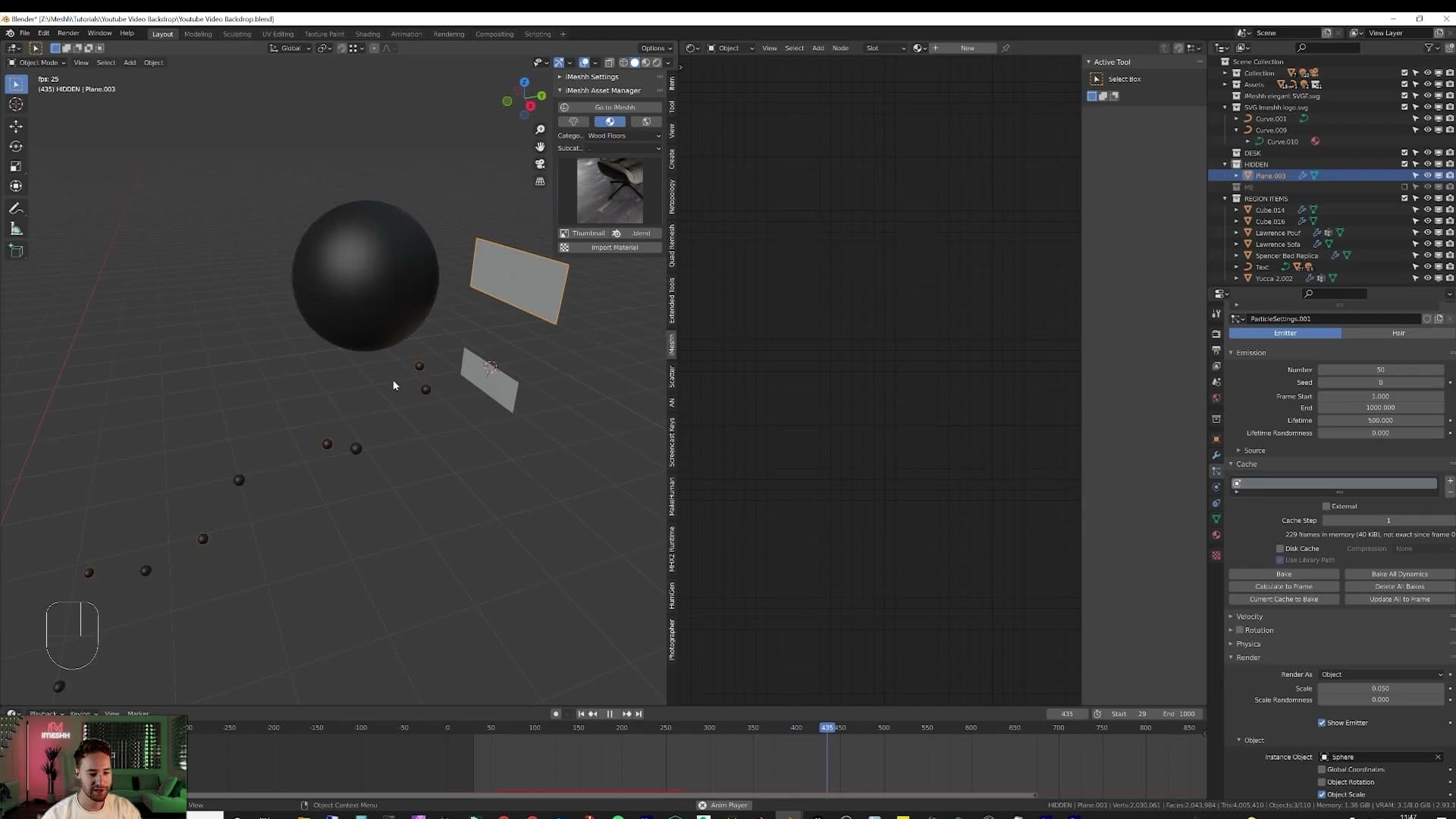This screenshot has height=819, width=1456.
Task: Select the Move tool
Action: coord(16,126)
